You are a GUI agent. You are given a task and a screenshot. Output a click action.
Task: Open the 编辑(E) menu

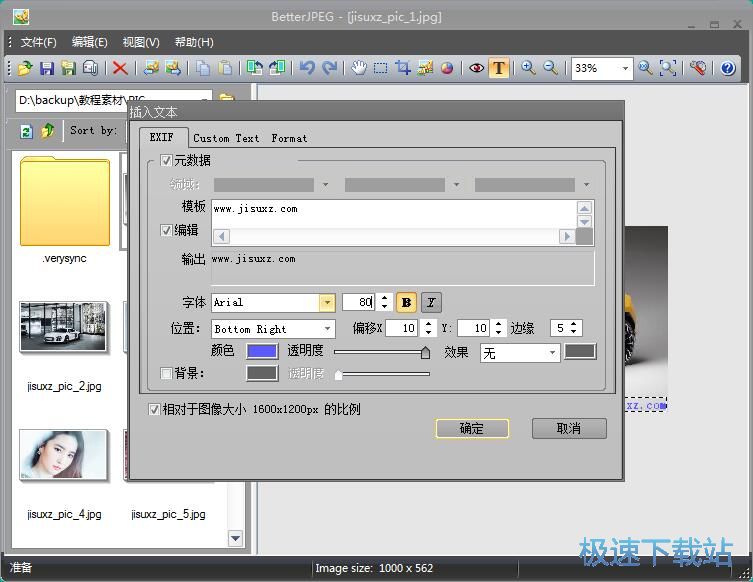(x=89, y=42)
